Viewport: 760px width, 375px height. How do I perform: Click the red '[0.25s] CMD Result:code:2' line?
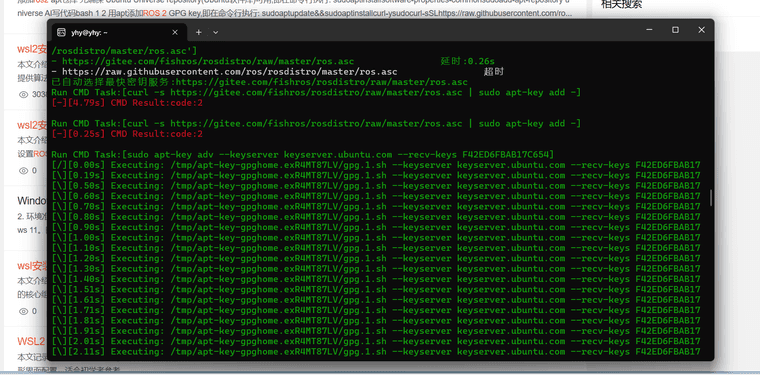click(x=127, y=134)
